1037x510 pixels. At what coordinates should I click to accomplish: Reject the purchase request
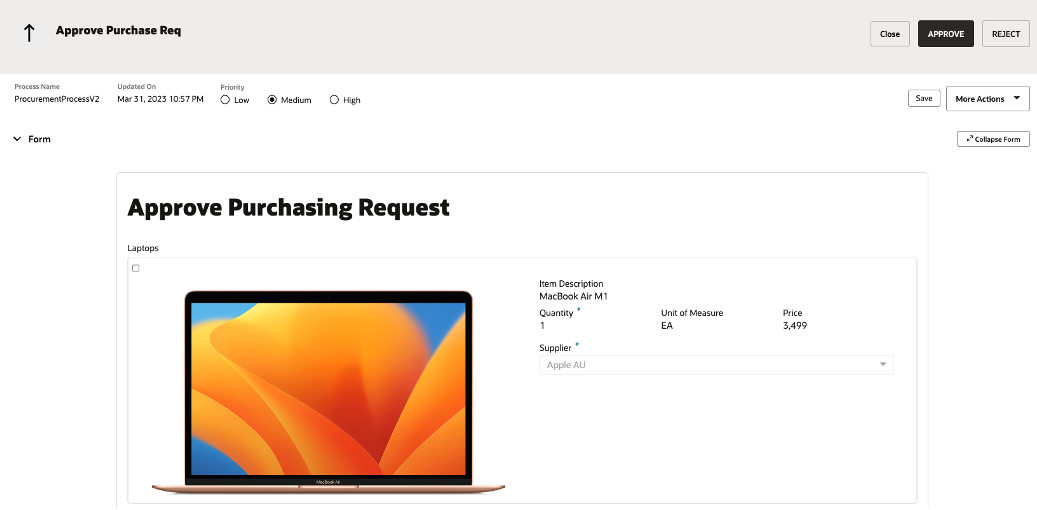click(x=1005, y=34)
